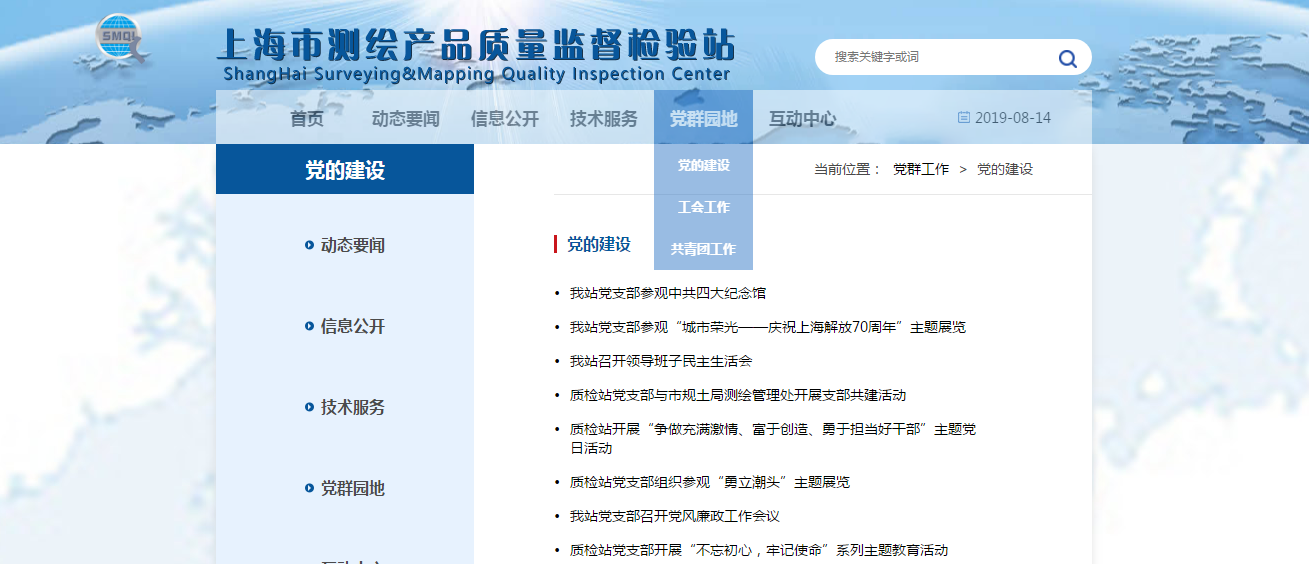The width and height of the screenshot is (1309, 564).
Task: Click the English title ShangHai Surveying&Mapping Quality Inspection Center
Action: tap(477, 74)
